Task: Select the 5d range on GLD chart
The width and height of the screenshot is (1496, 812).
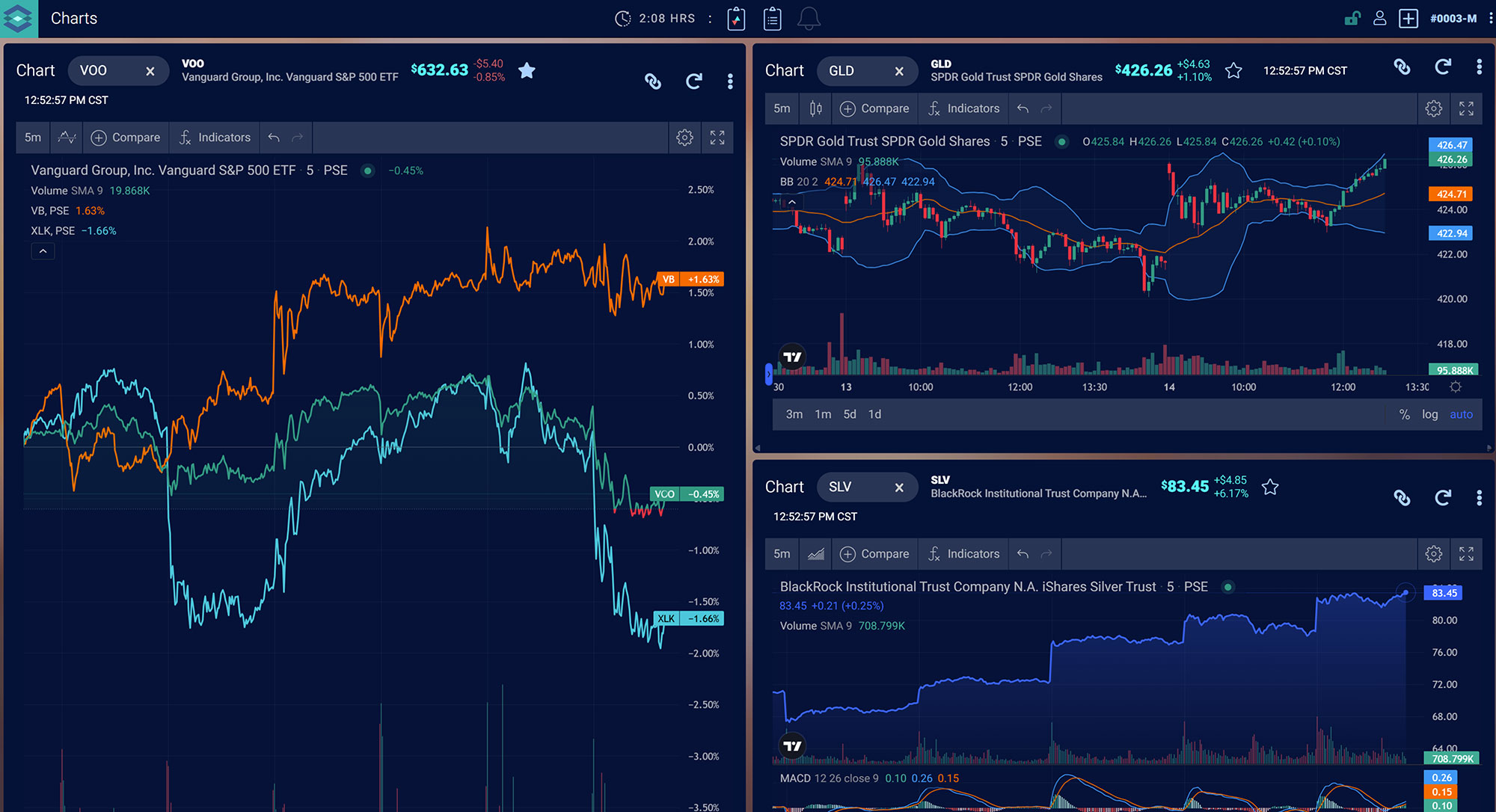Action: (850, 414)
